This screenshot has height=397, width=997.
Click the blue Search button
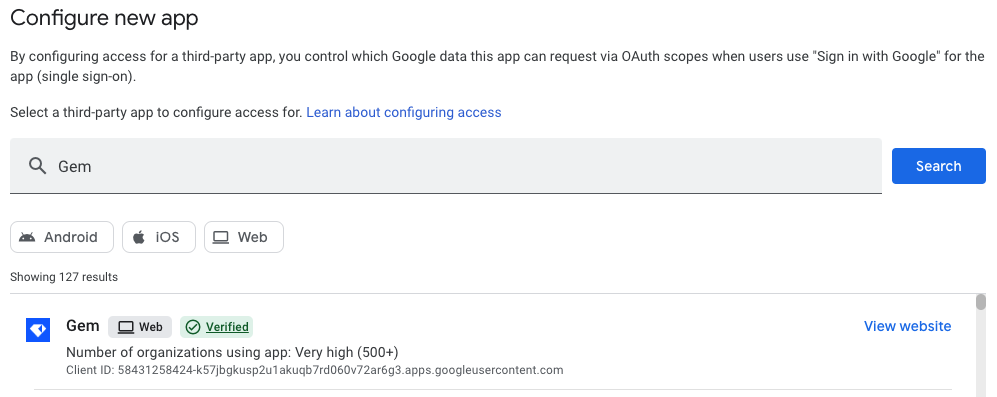(939, 166)
